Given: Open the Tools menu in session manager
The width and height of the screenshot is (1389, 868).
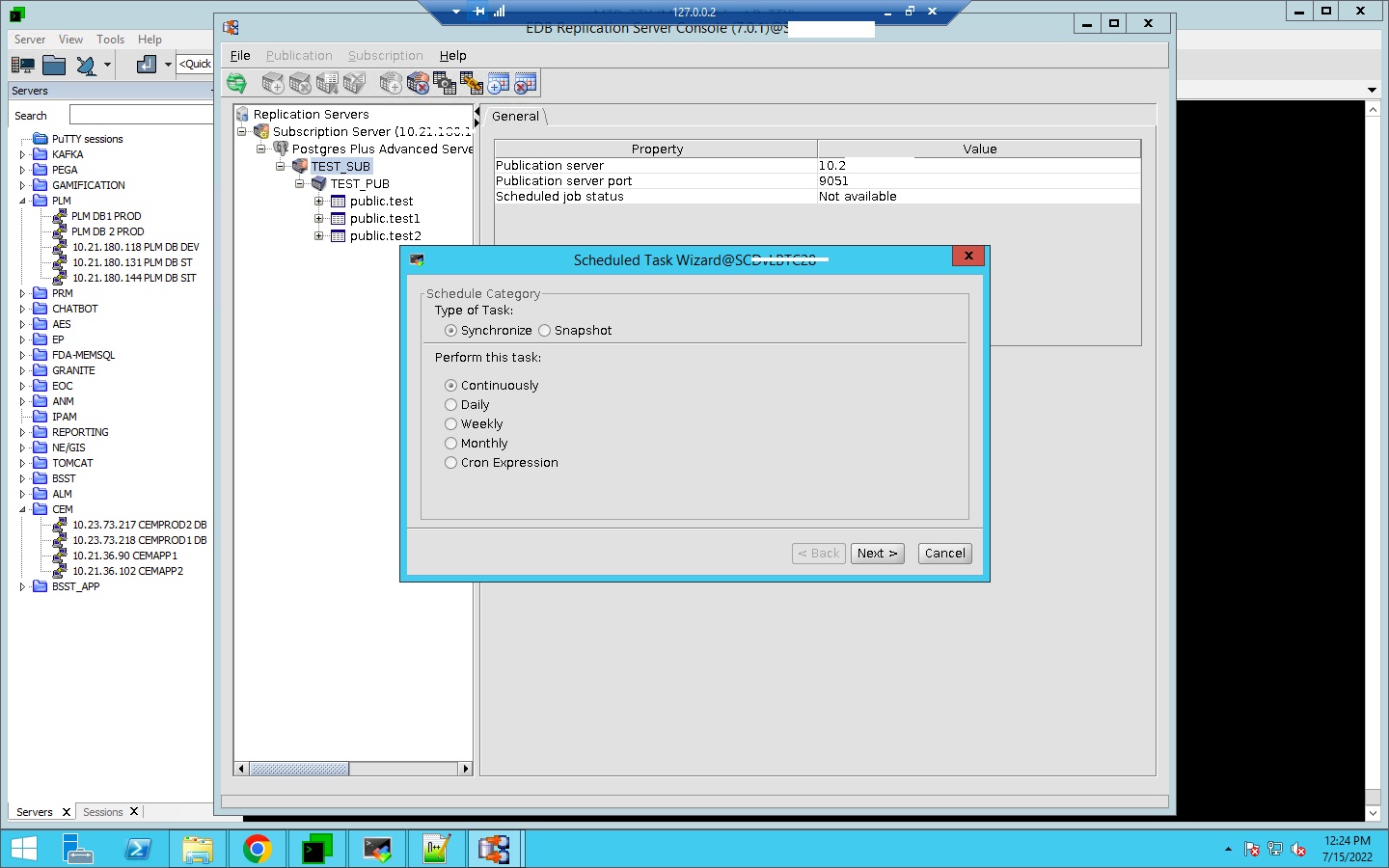Looking at the screenshot, I should (110, 40).
